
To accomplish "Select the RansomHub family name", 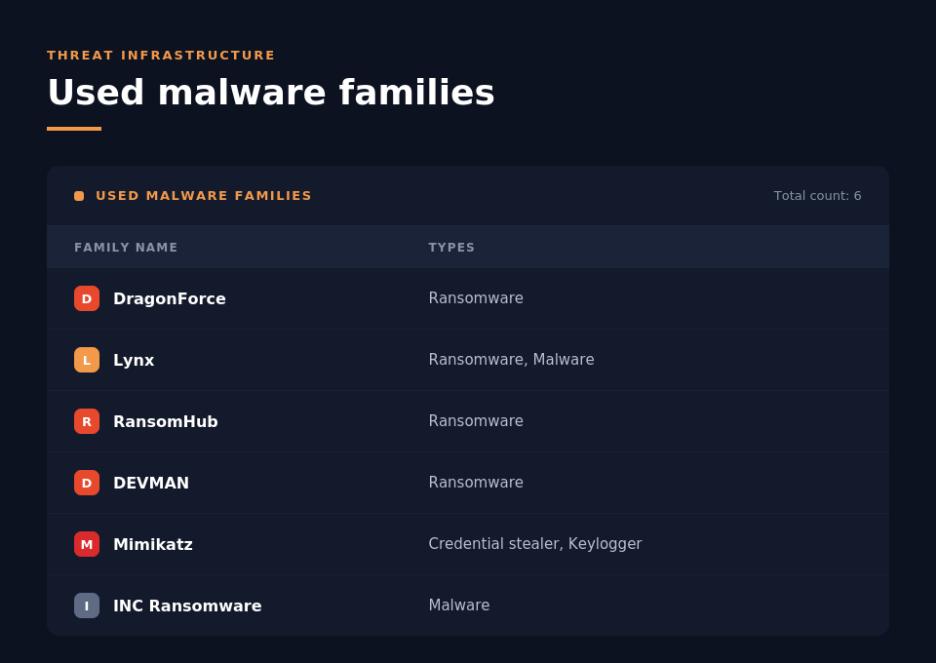I will (165, 421).
